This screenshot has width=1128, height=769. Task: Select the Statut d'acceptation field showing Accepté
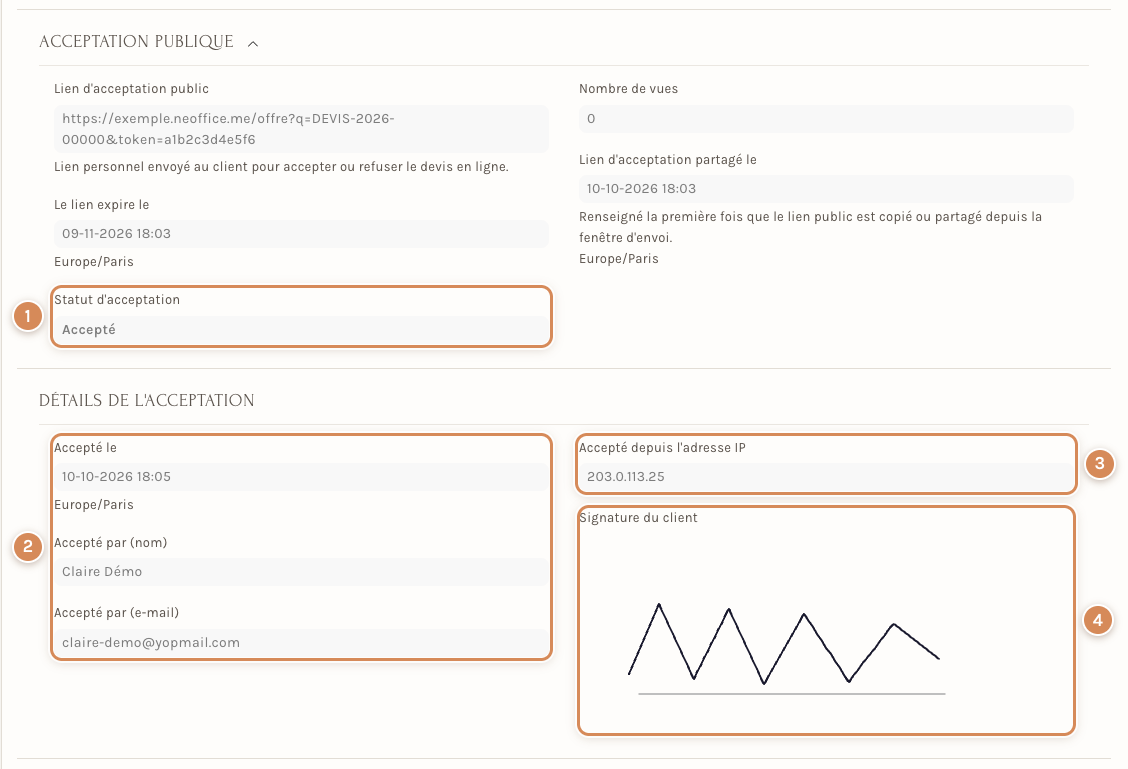[x=301, y=329]
